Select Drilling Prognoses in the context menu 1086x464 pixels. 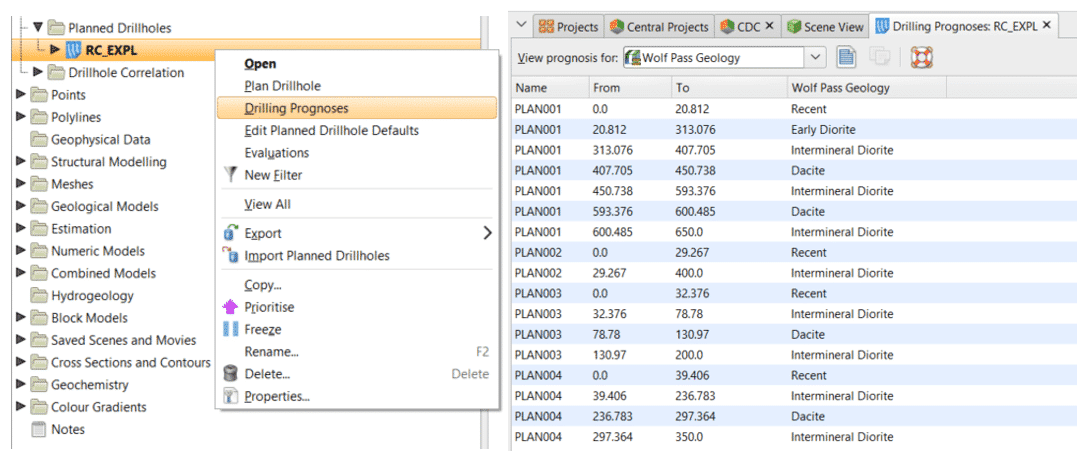296,108
